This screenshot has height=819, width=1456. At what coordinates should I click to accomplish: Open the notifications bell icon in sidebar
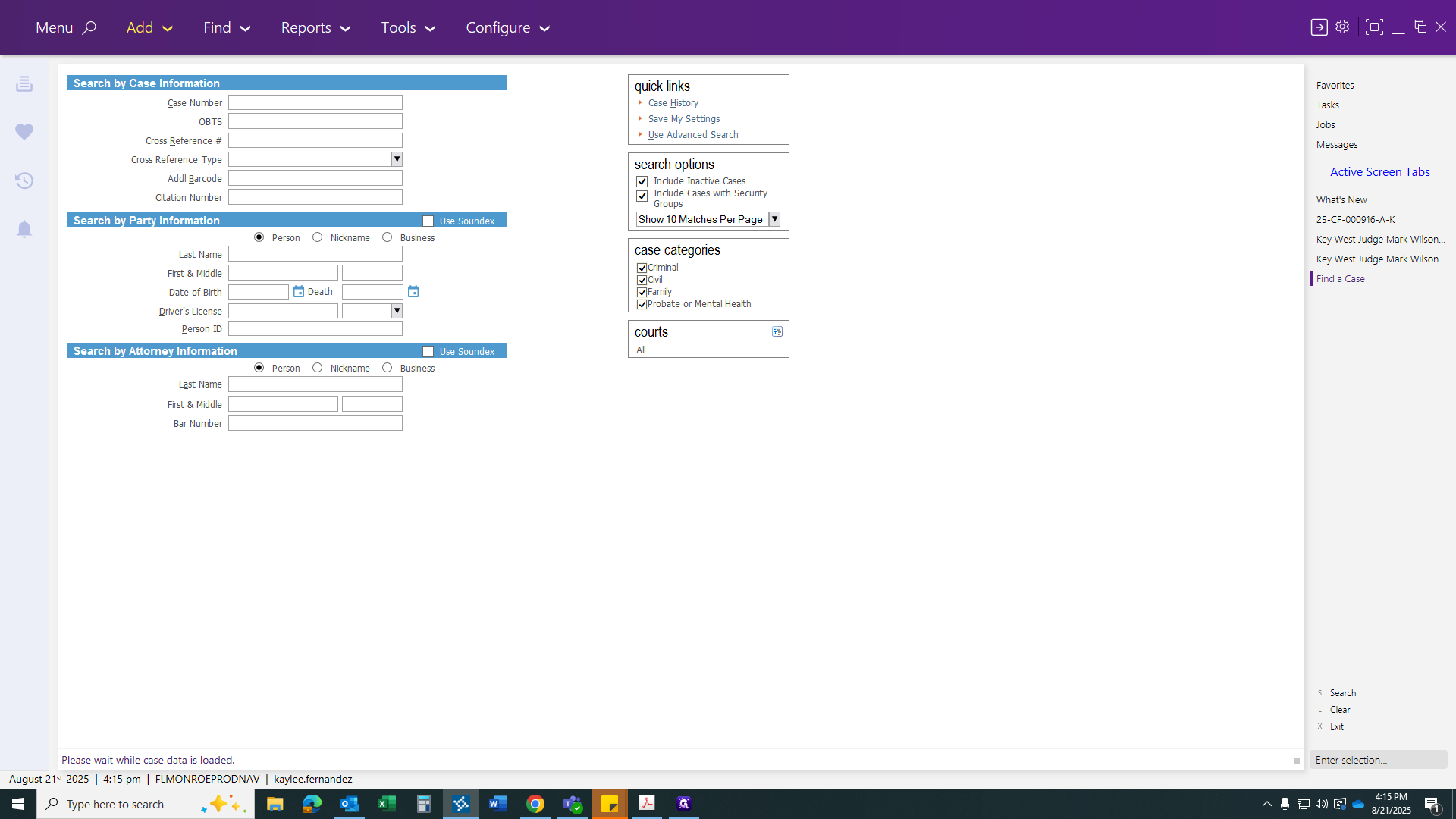click(x=24, y=229)
